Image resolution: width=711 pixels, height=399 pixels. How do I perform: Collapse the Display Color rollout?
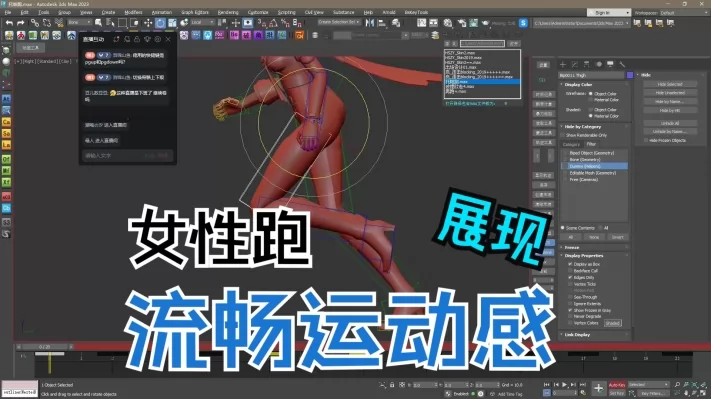(x=578, y=84)
